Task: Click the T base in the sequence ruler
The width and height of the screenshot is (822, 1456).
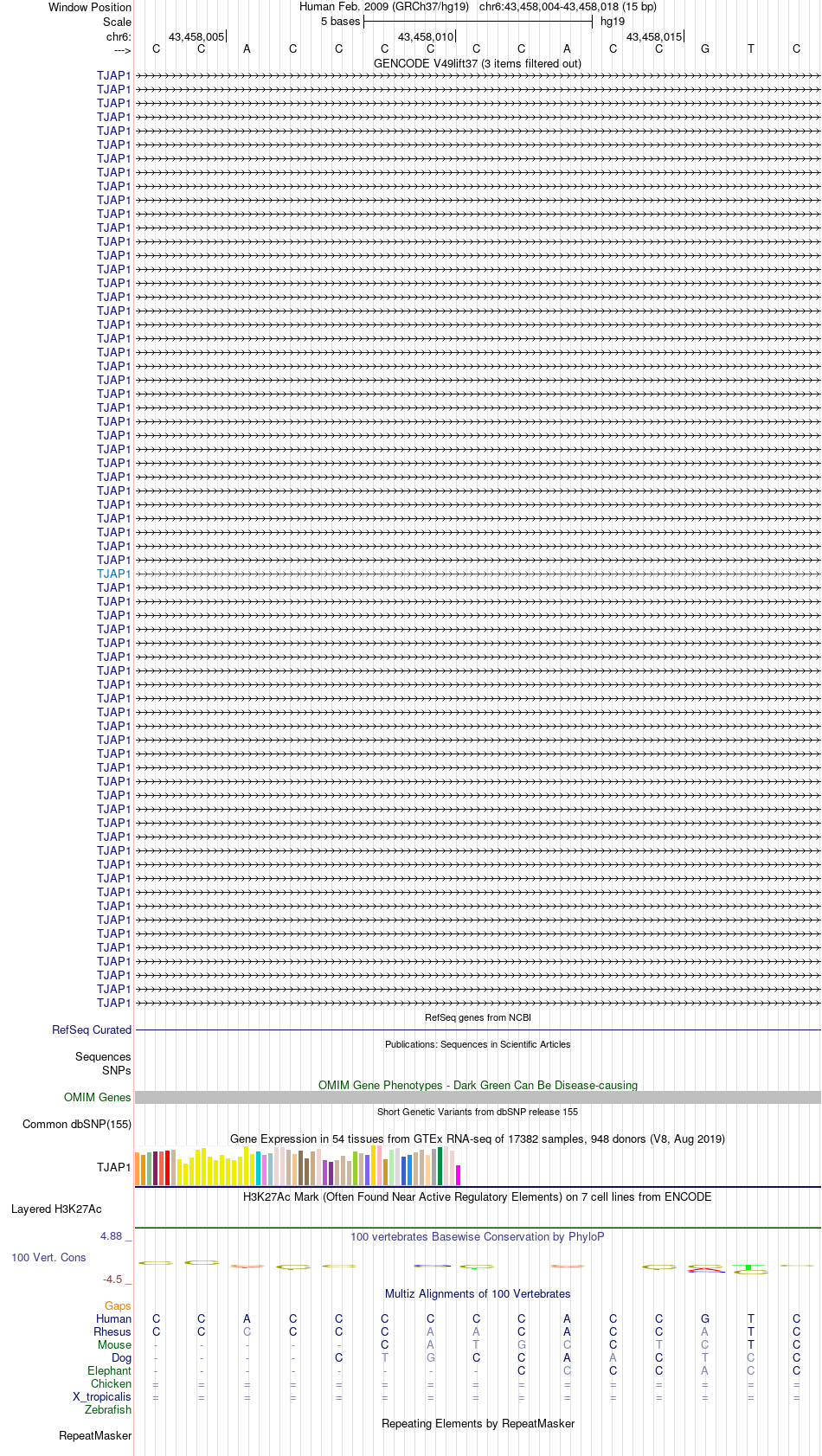Action: (x=751, y=49)
